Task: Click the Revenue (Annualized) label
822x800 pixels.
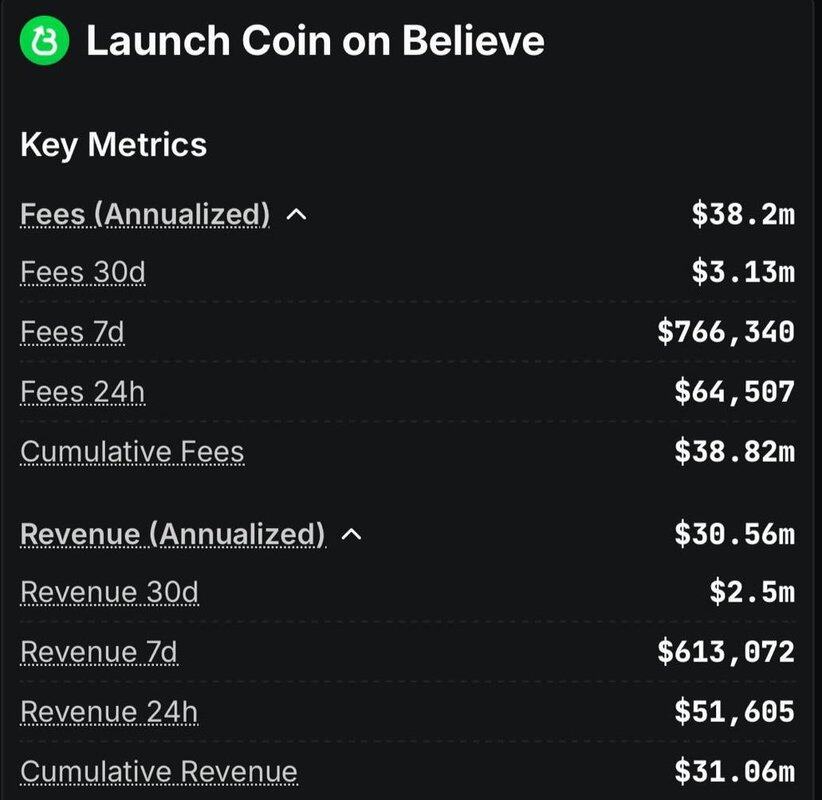Action: (x=173, y=534)
